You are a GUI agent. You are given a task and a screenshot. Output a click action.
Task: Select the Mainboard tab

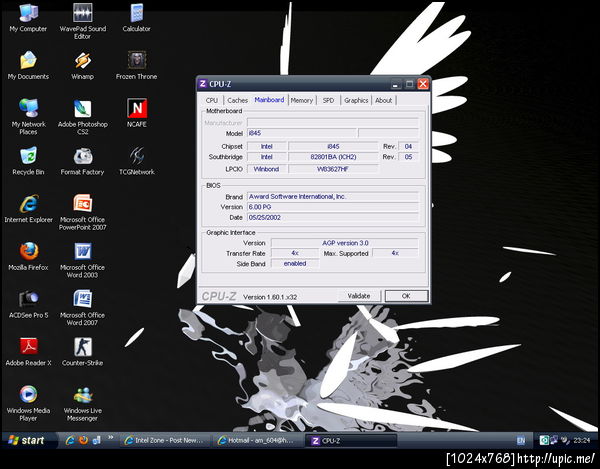[x=269, y=100]
